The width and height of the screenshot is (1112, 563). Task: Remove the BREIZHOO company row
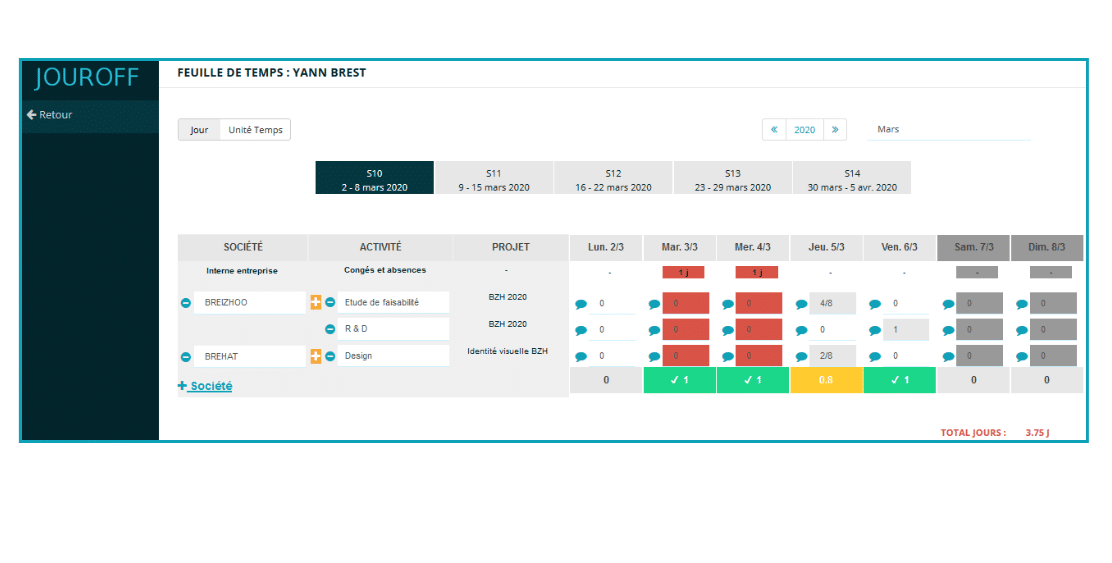click(x=186, y=303)
